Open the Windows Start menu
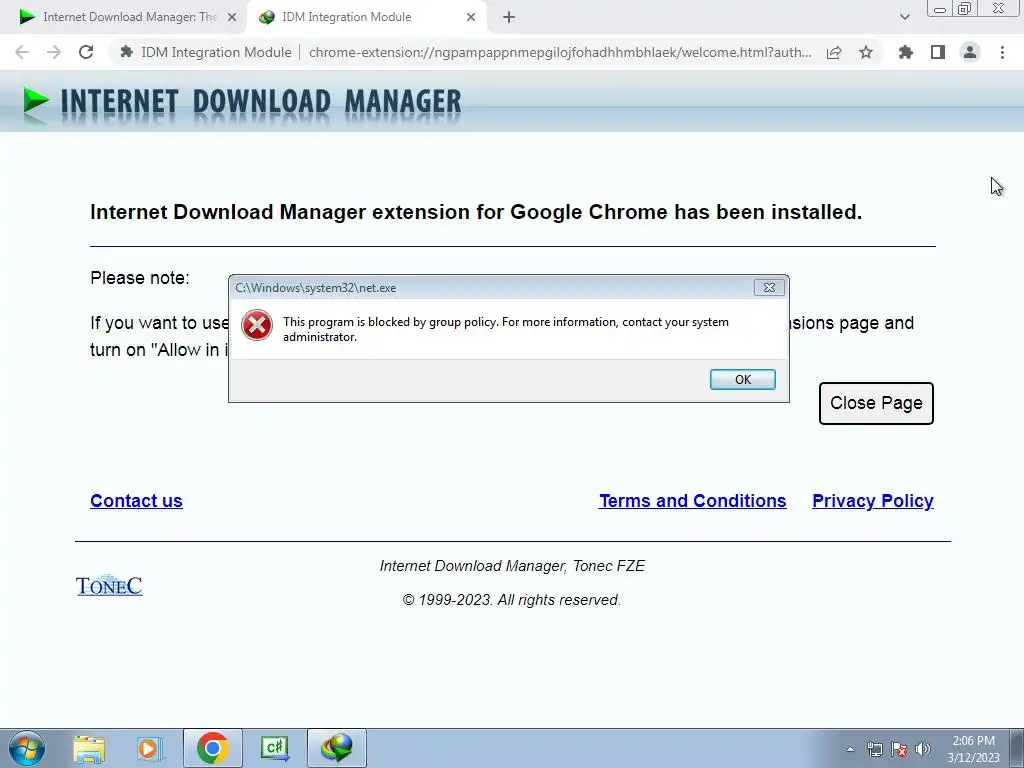Screen dimensions: 1024x768 27,748
